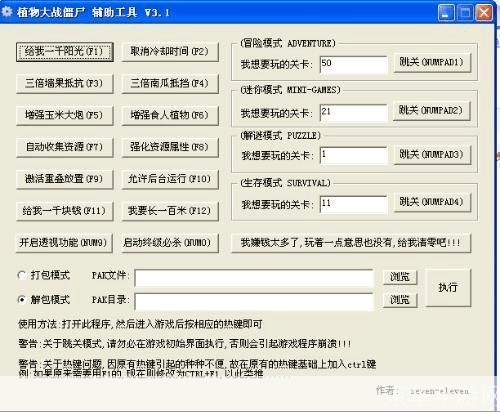Select the 打包模式 radio button
The width and height of the screenshot is (500, 412).
pos(22,275)
